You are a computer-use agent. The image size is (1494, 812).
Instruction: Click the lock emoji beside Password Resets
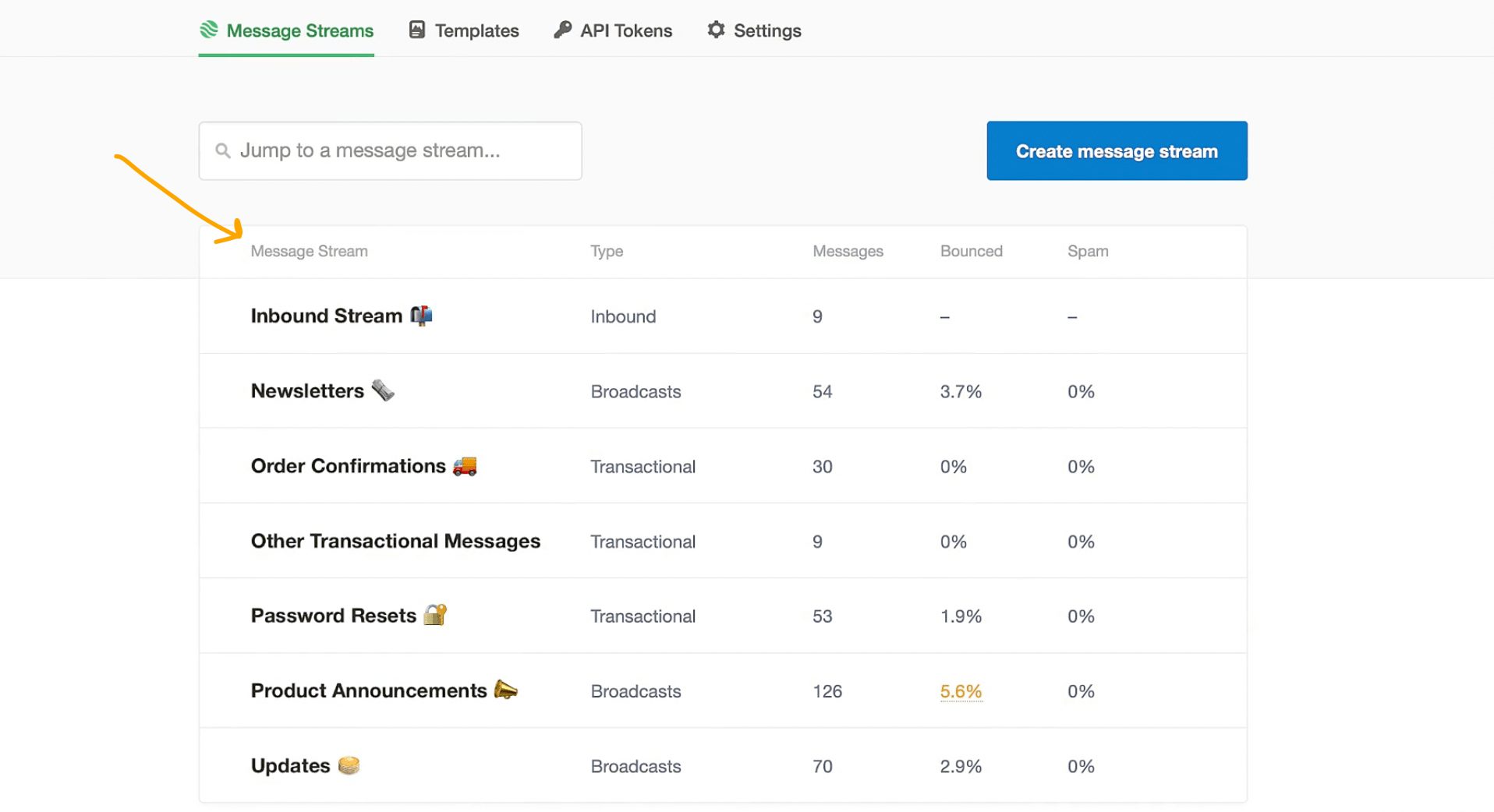click(x=434, y=615)
